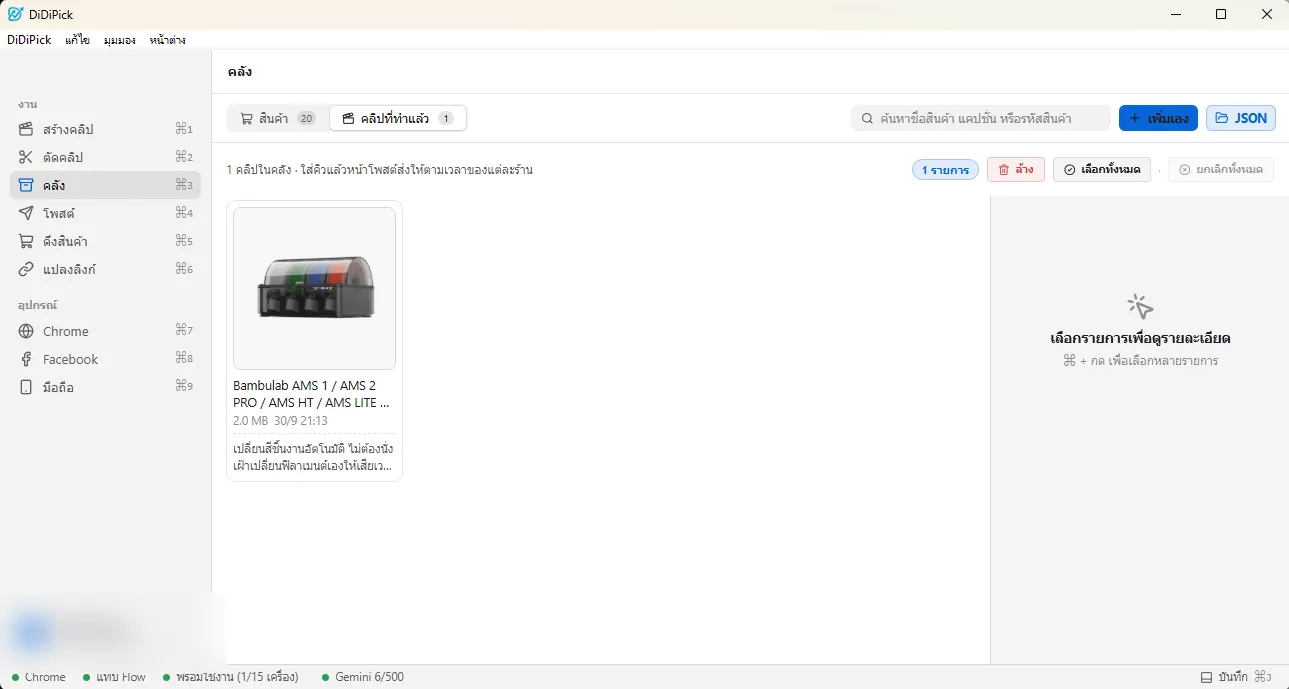
Task: Click the ล้าง trash button
Action: coord(1016,169)
